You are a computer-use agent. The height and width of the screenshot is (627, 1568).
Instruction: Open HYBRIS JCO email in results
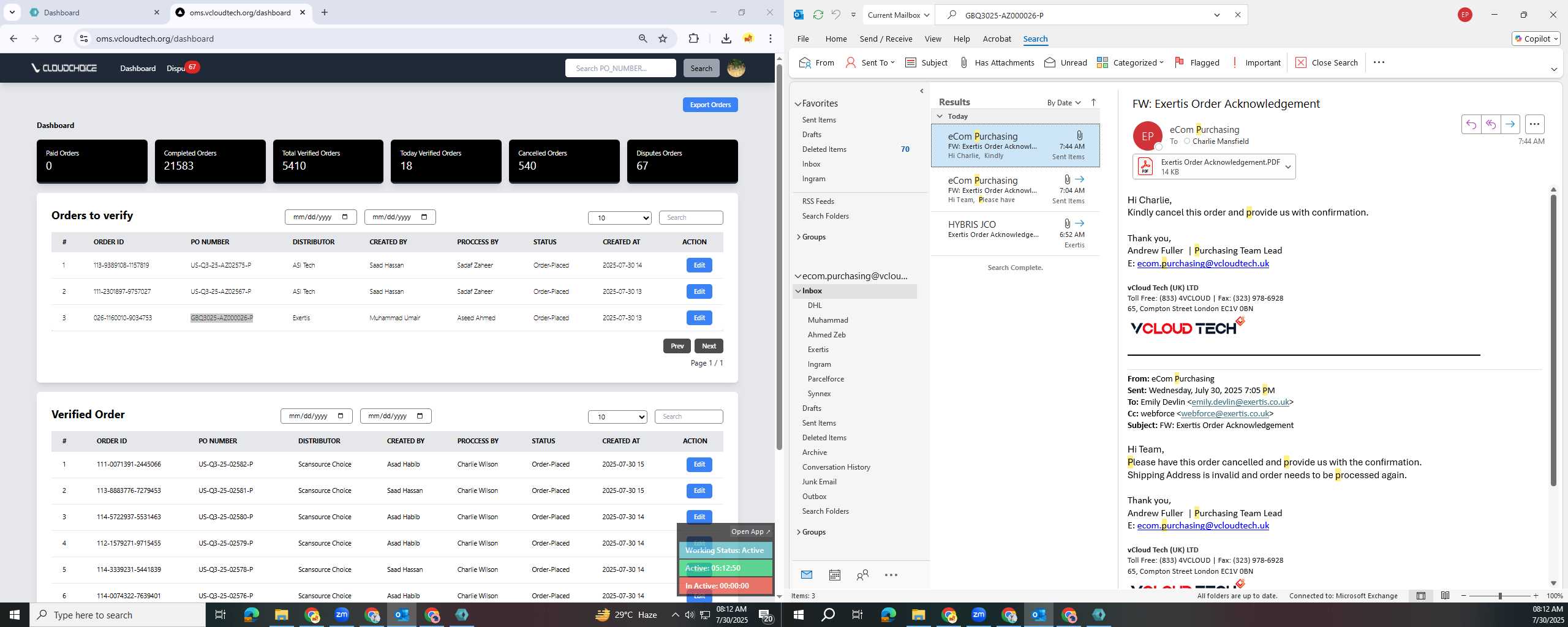coord(1015,234)
